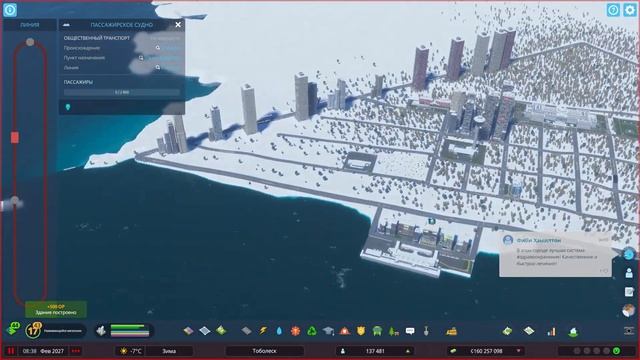Open the Statistics bar chart panel
Viewport: 640px width, 360px height.
pyautogui.click(x=551, y=331)
